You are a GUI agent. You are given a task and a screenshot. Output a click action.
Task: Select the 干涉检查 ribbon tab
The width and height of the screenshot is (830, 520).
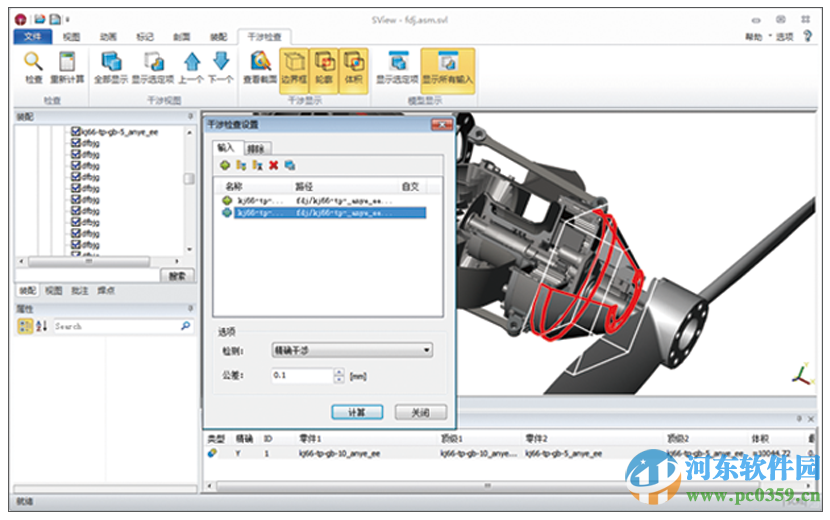265,37
